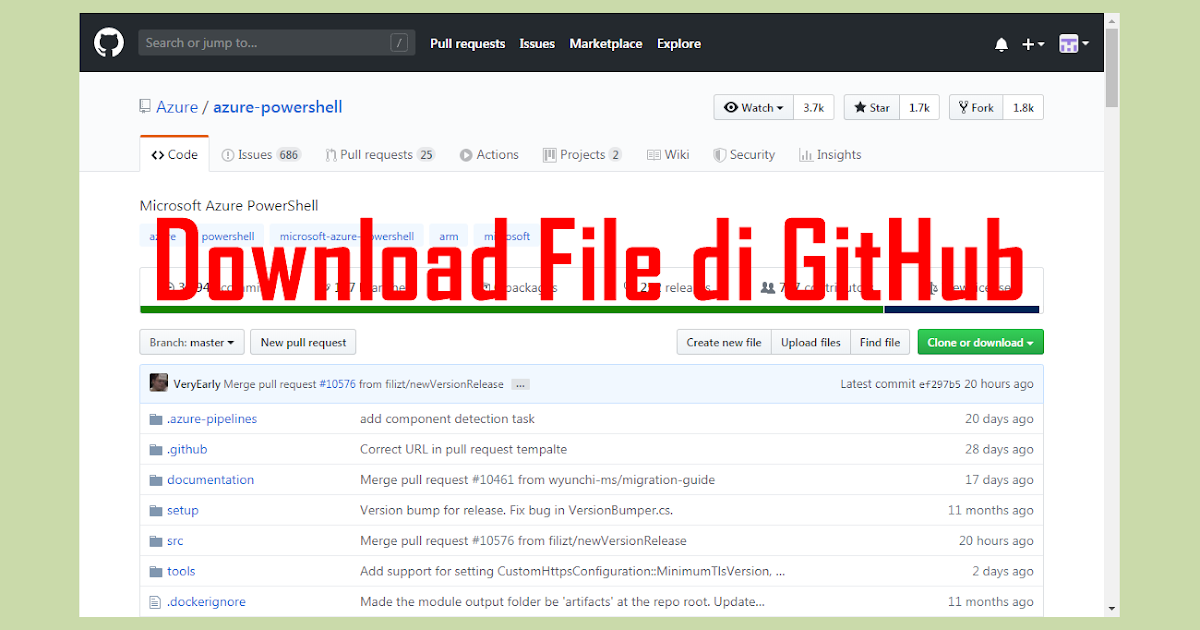Click the src folder icon
1200x630 pixels.
pos(155,541)
